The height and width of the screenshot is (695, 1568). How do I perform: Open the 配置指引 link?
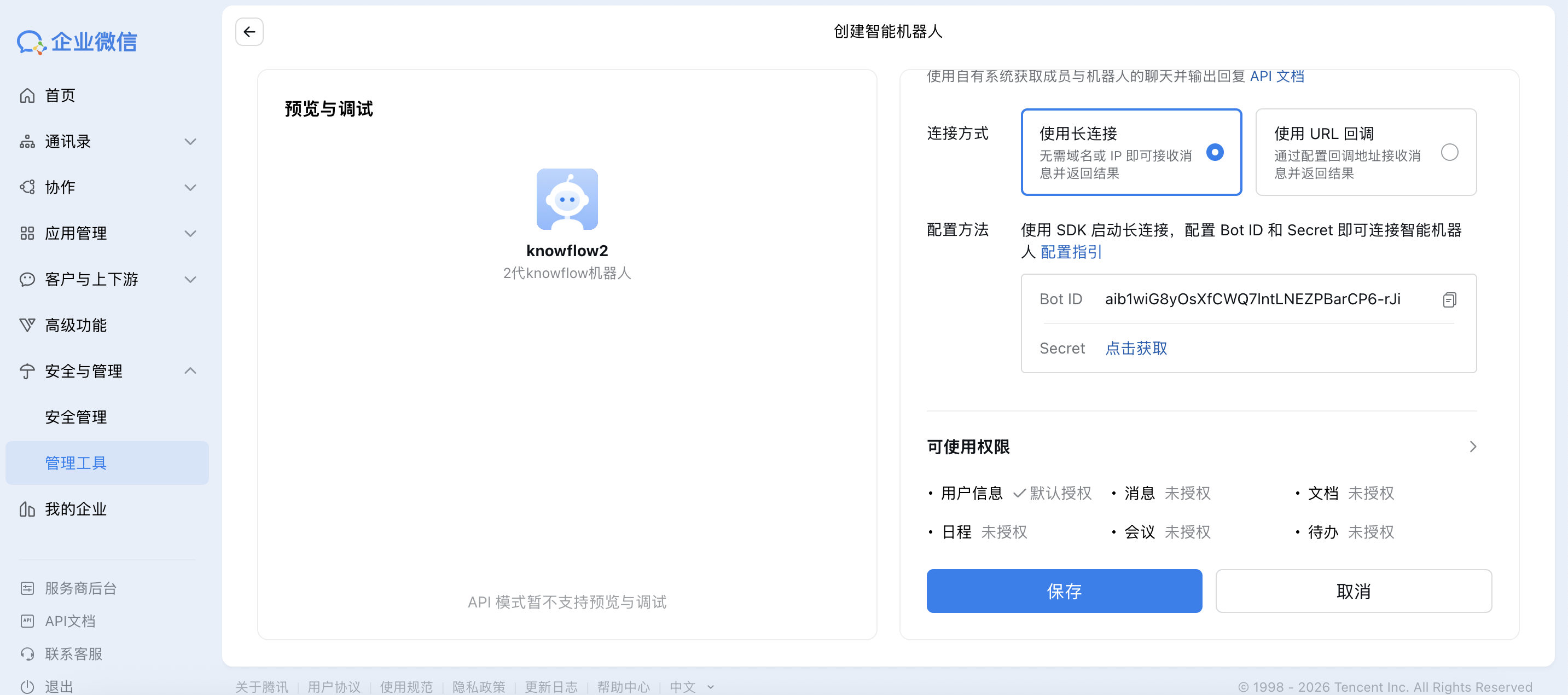(x=1071, y=252)
